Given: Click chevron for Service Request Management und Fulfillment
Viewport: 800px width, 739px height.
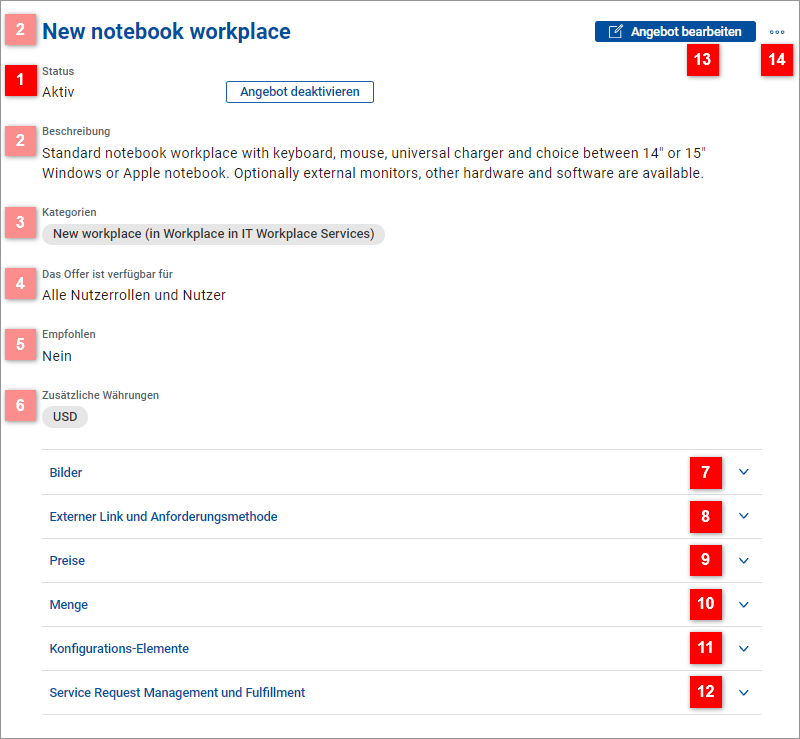Looking at the screenshot, I should (743, 692).
